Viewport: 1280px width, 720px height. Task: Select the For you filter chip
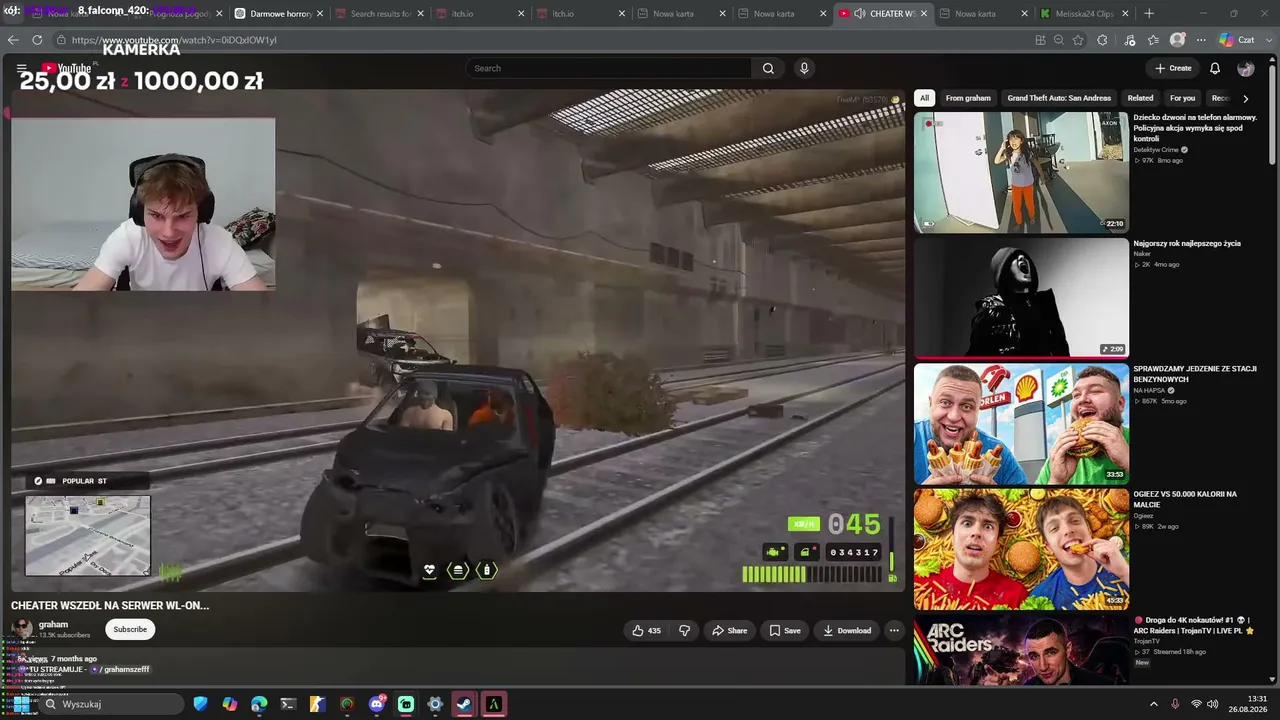tap(1182, 98)
